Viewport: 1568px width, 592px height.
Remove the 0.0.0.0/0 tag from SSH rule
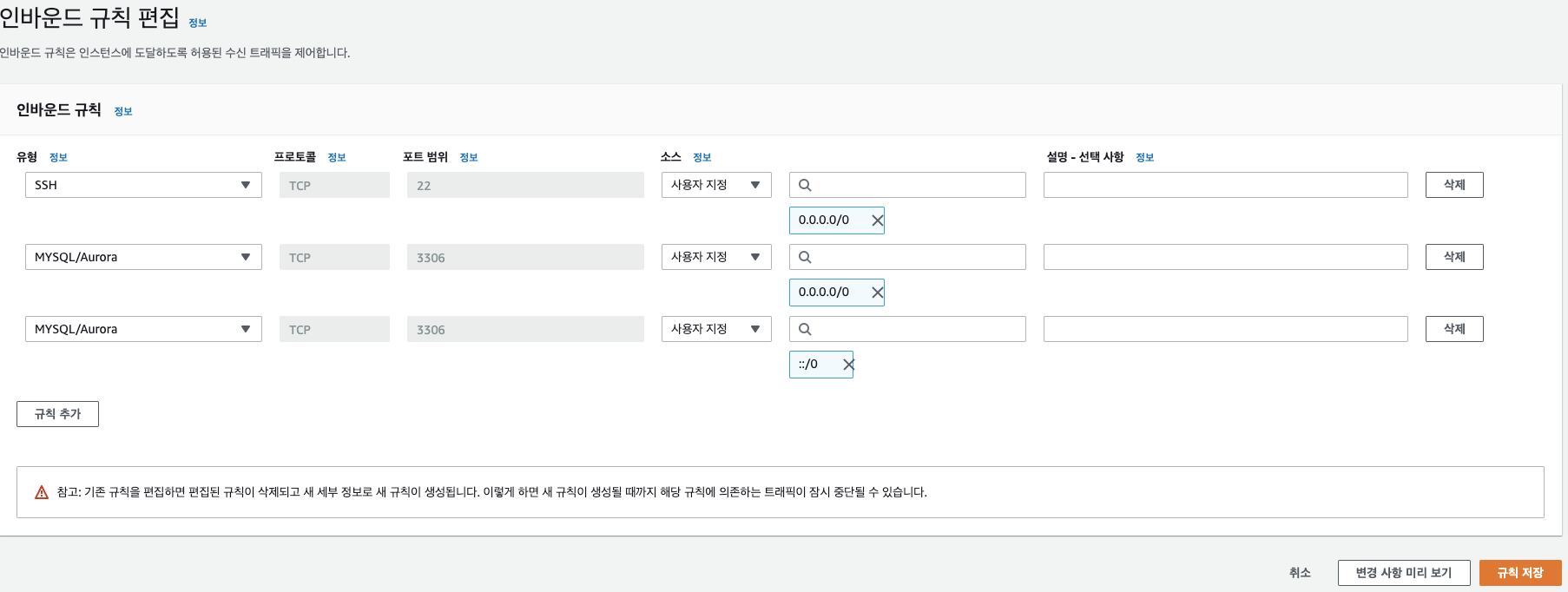click(877, 220)
